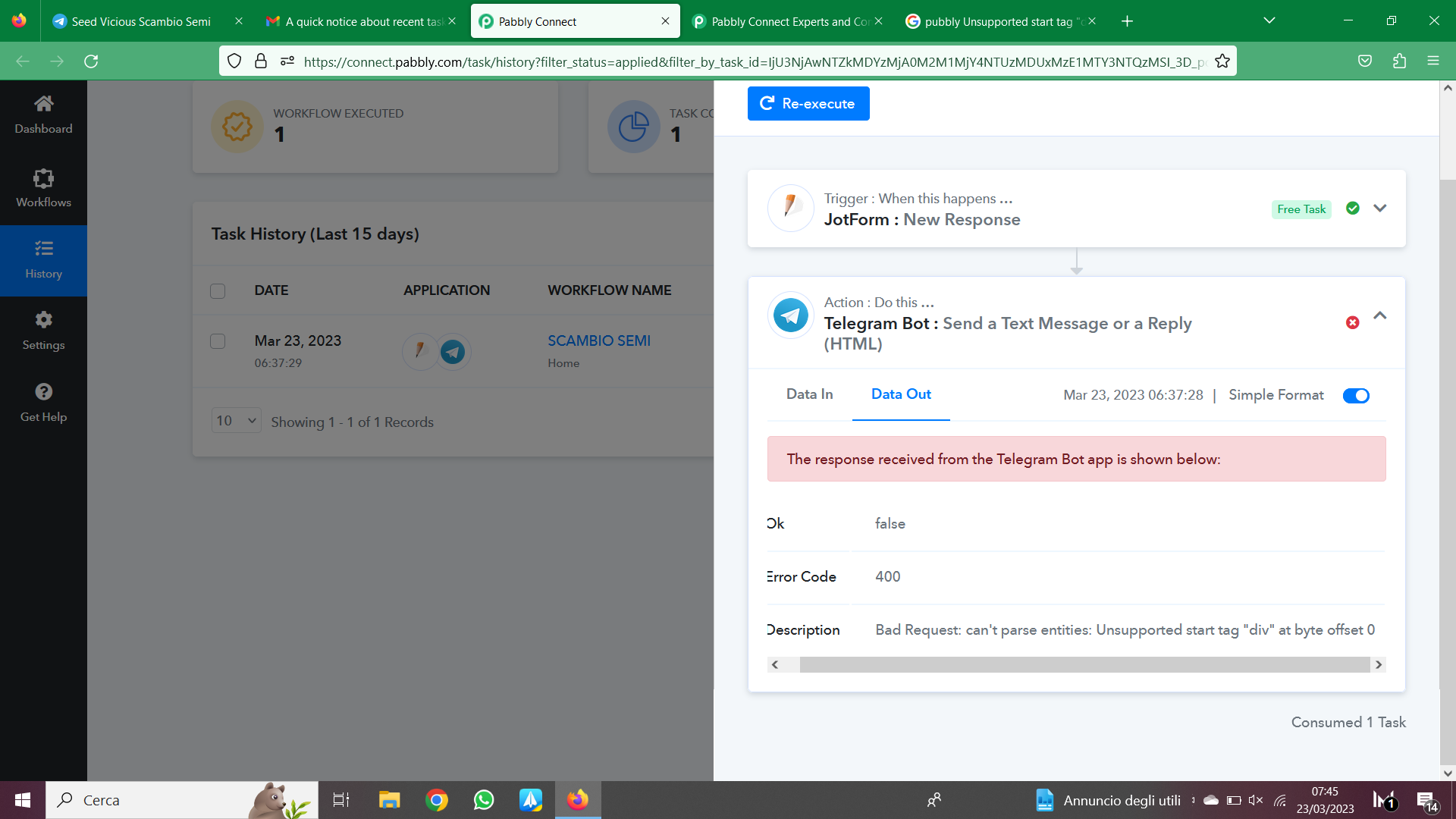Click the horizontal scrollbar in response panel
Image resolution: width=1456 pixels, height=819 pixels.
pos(1084,665)
